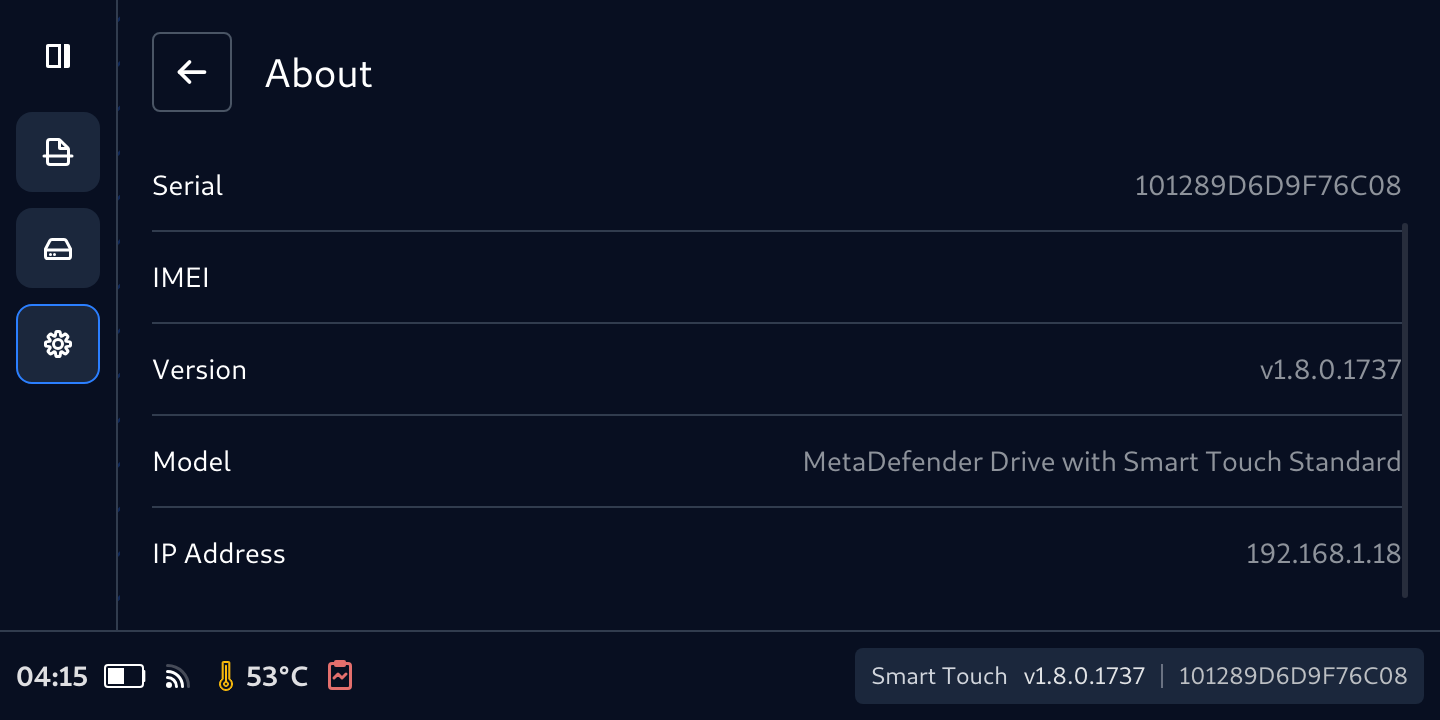Viewport: 1440px width, 720px height.
Task: Click the 04:15 clock display
Action: pyautogui.click(x=52, y=677)
